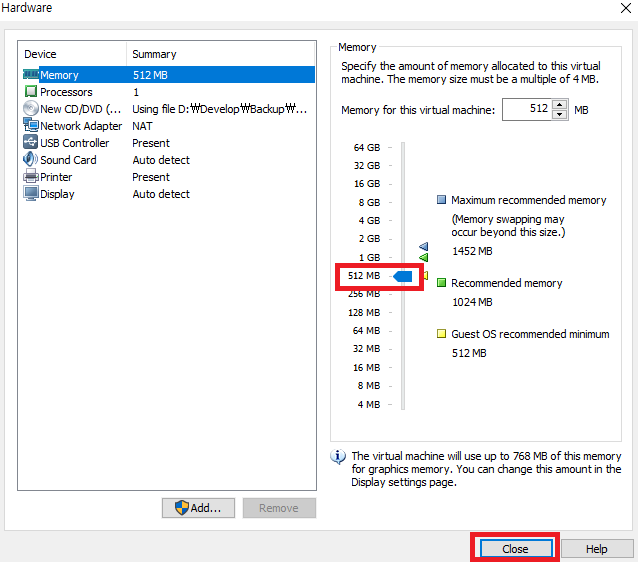Click the USB Controller icon

[31, 142]
